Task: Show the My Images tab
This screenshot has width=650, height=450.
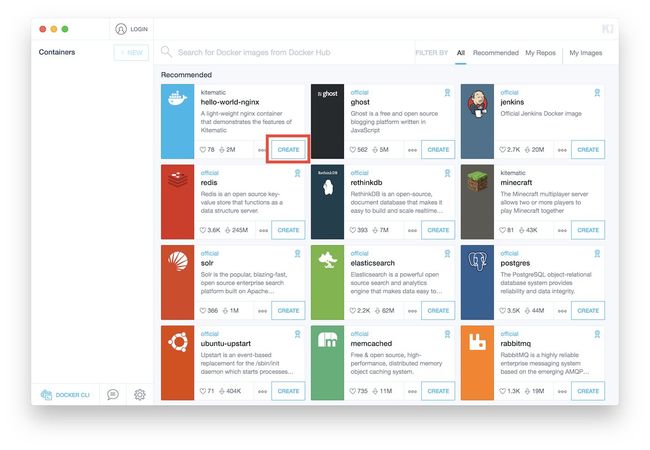Action: coord(586,53)
